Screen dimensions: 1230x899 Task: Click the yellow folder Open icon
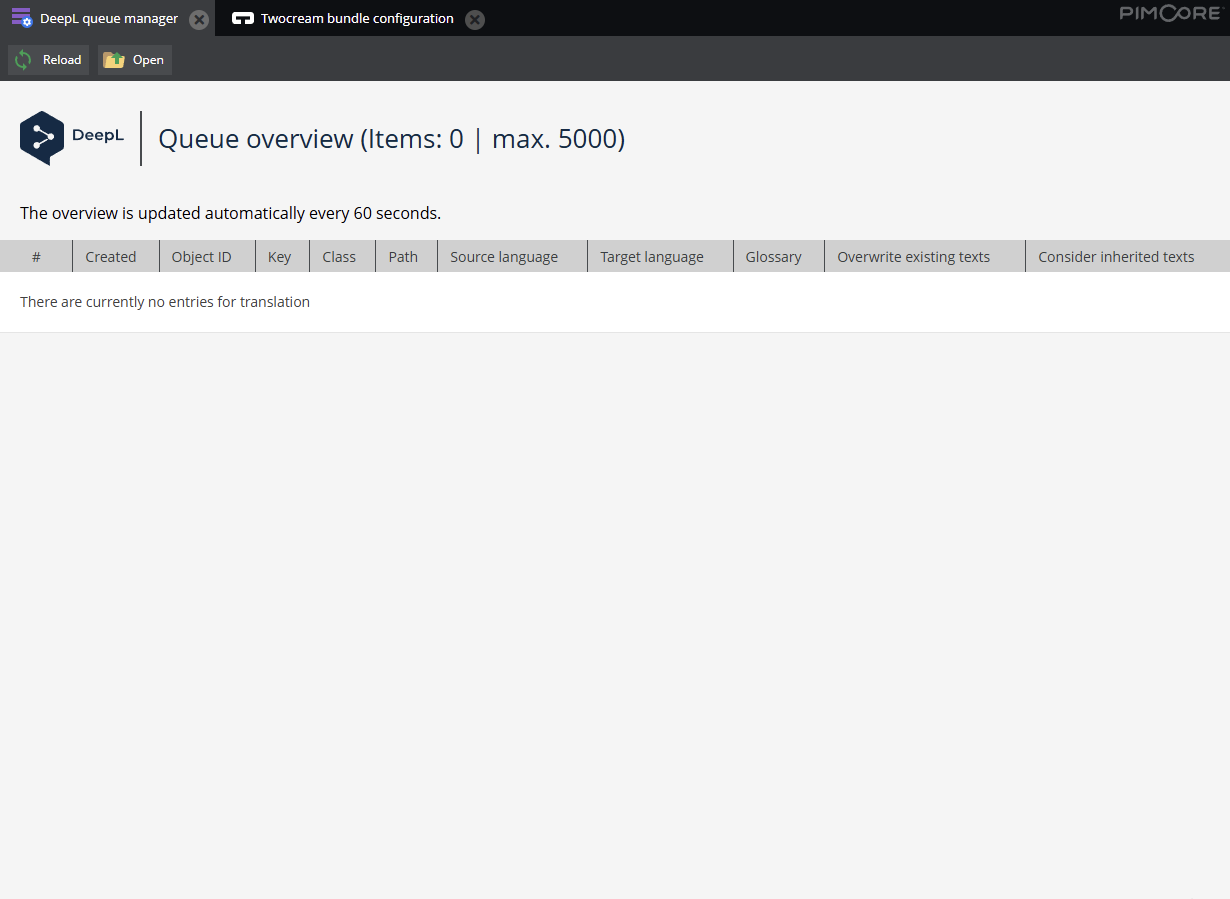(x=114, y=60)
